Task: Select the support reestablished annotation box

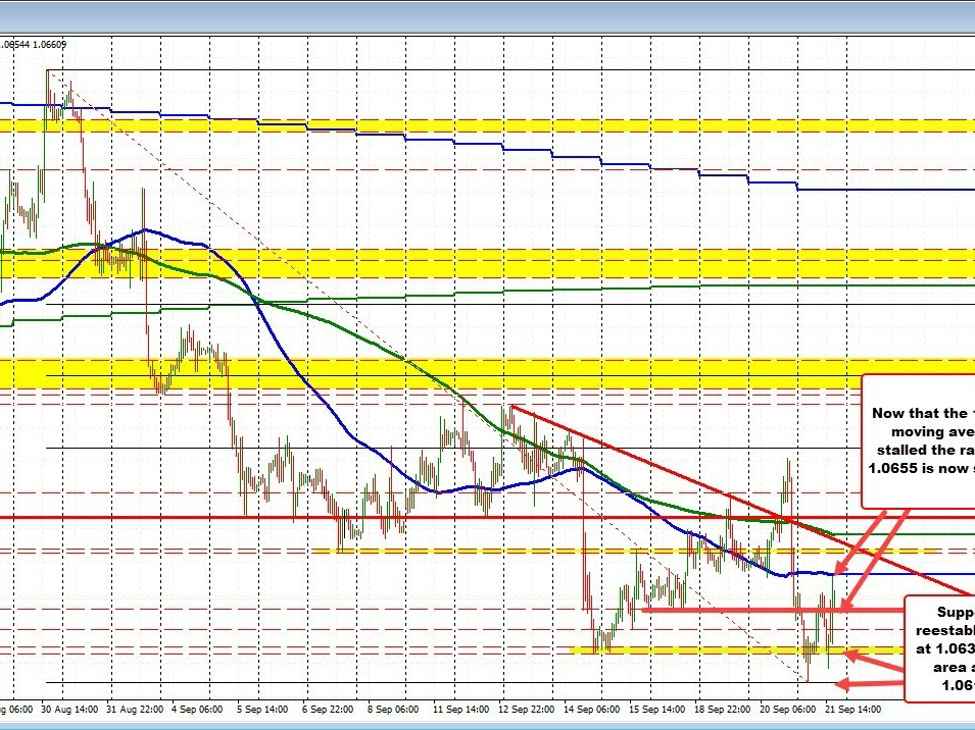Action: (939, 646)
